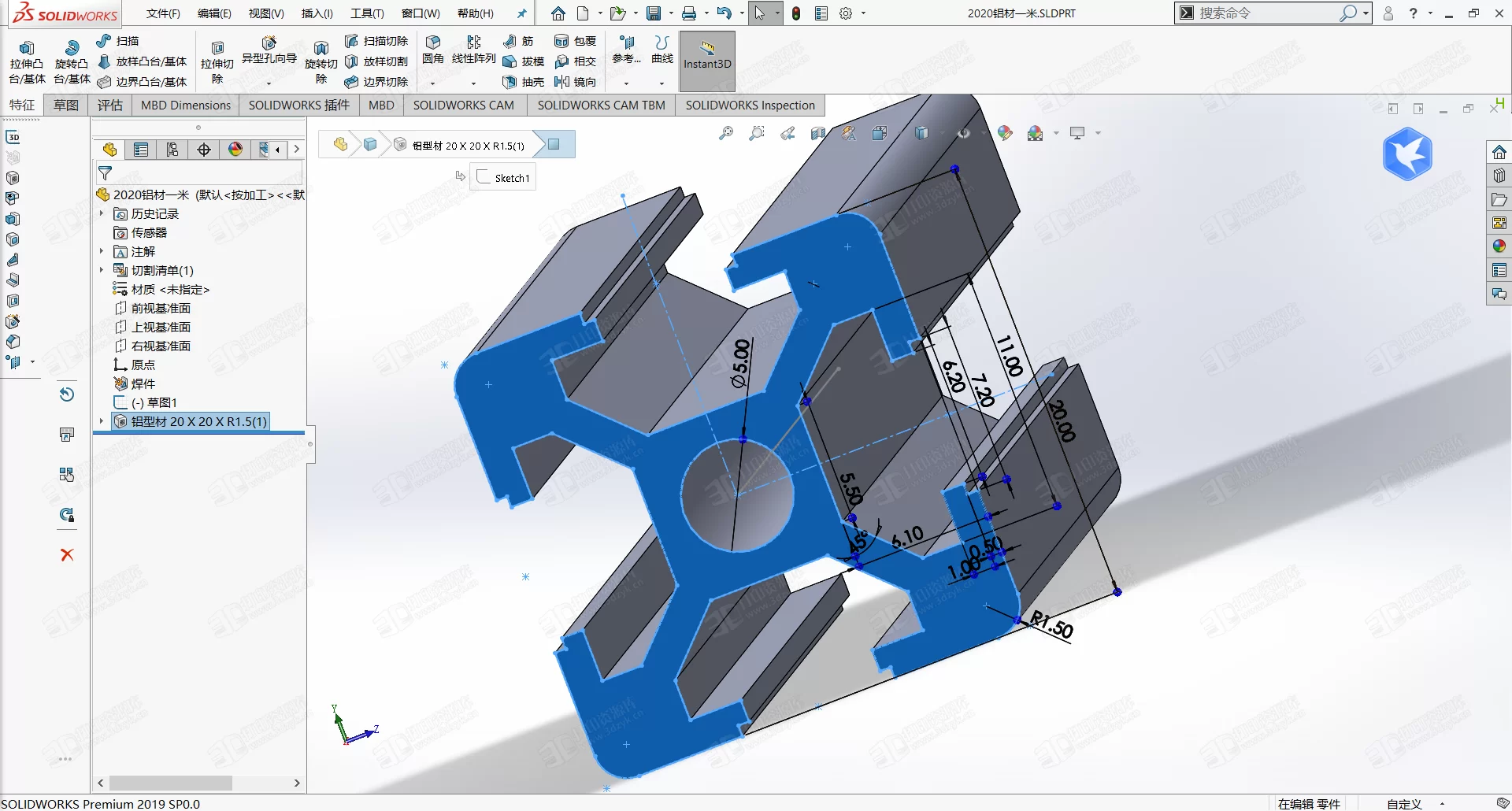Cancel the sketch with red X icon
The height and width of the screenshot is (811, 1512).
[x=67, y=554]
